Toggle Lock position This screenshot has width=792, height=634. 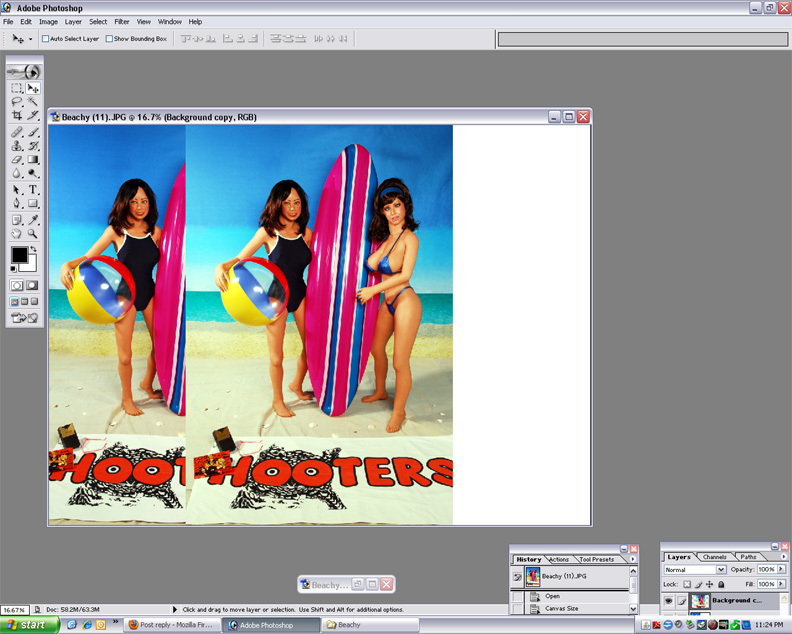tap(710, 584)
